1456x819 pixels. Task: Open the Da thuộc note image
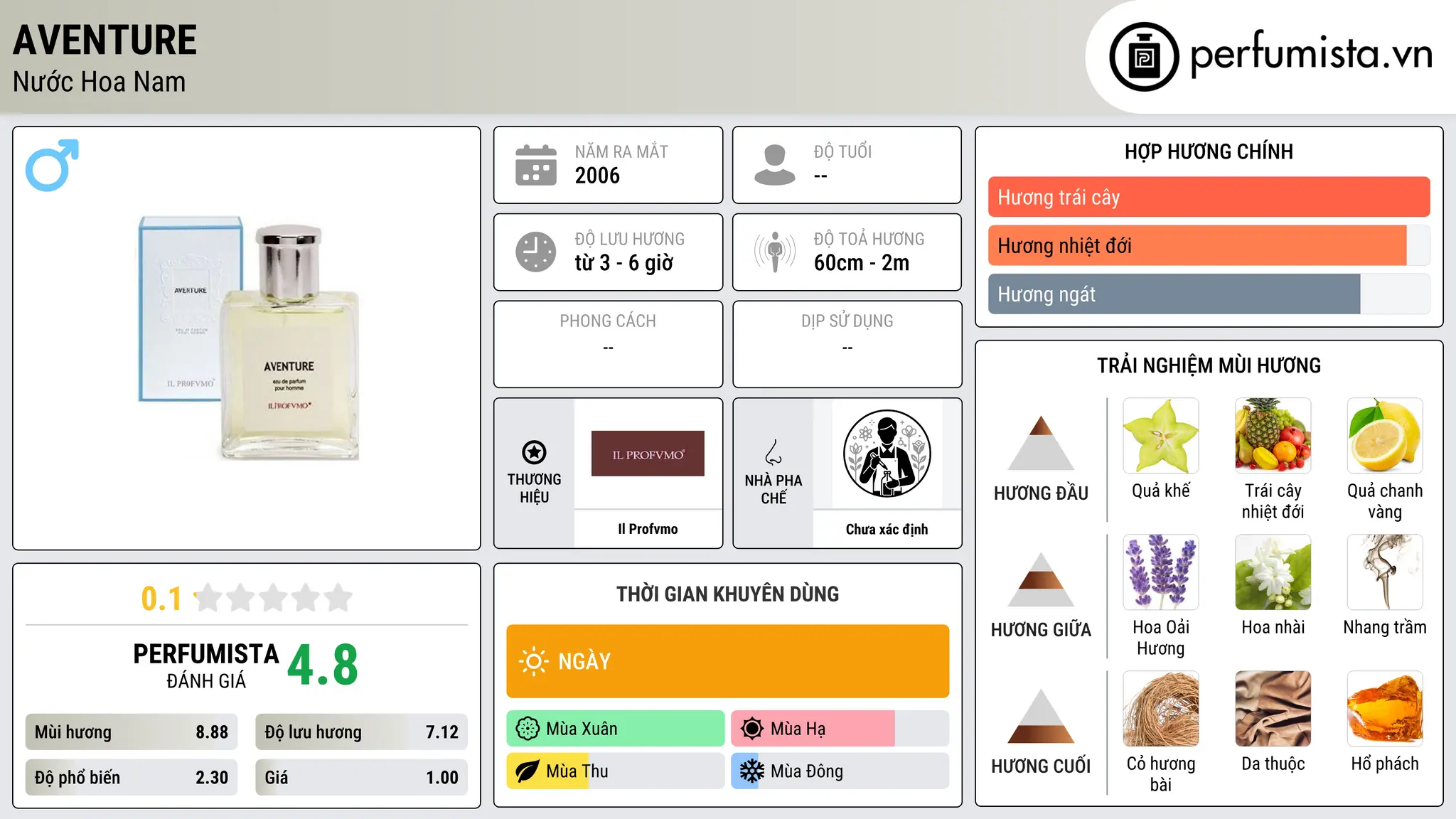(x=1273, y=709)
